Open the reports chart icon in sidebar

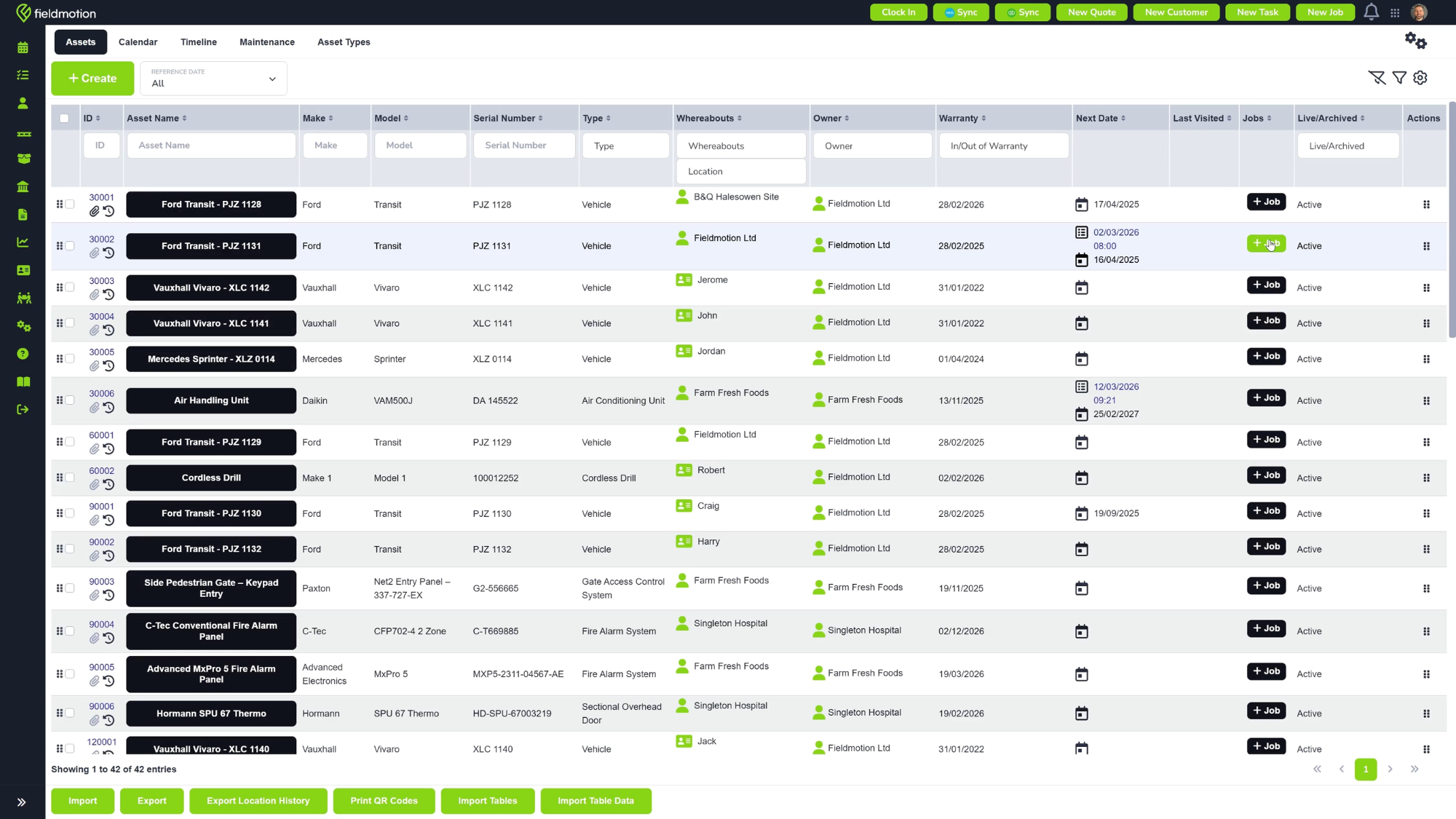(23, 242)
